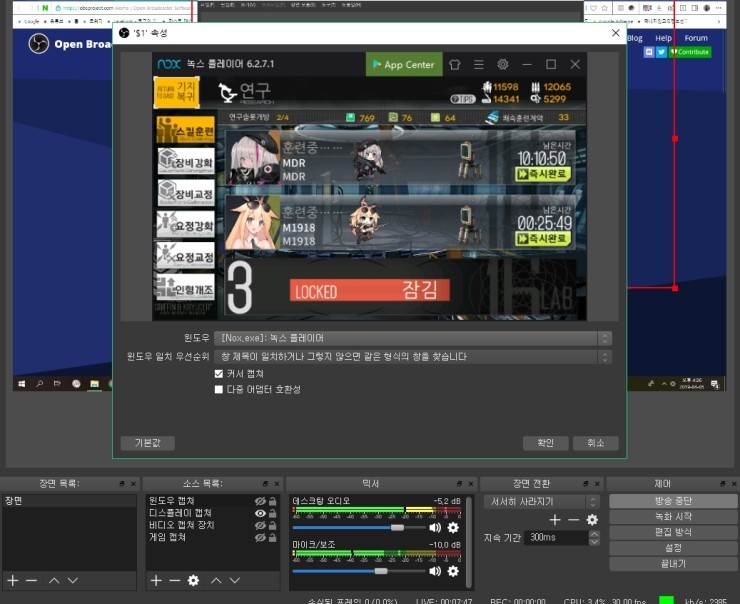
Task: Open transition properties gear icon
Action: [592, 520]
